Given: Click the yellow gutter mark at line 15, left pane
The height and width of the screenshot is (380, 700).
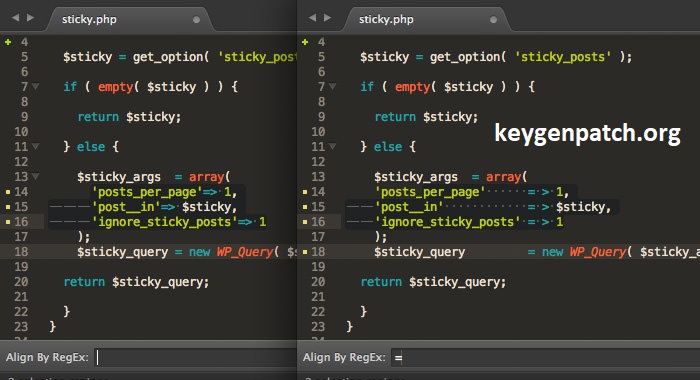Looking at the screenshot, I should [8, 207].
